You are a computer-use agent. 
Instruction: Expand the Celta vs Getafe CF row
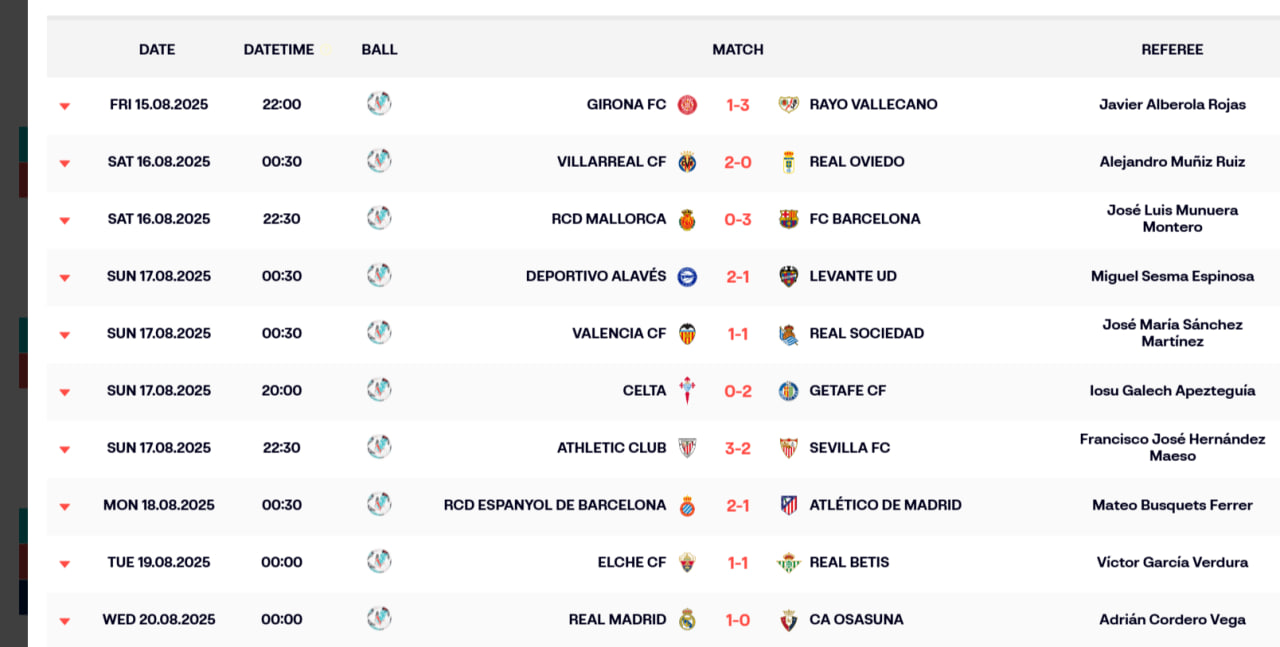(65, 392)
